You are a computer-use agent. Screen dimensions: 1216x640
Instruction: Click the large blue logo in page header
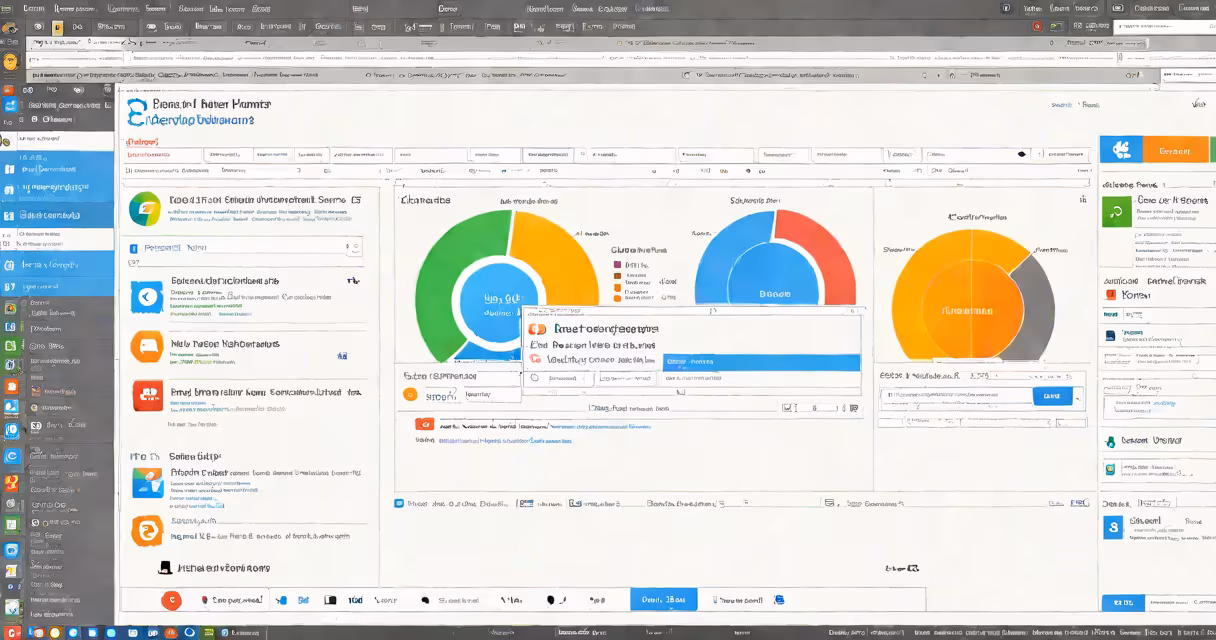(x=137, y=111)
